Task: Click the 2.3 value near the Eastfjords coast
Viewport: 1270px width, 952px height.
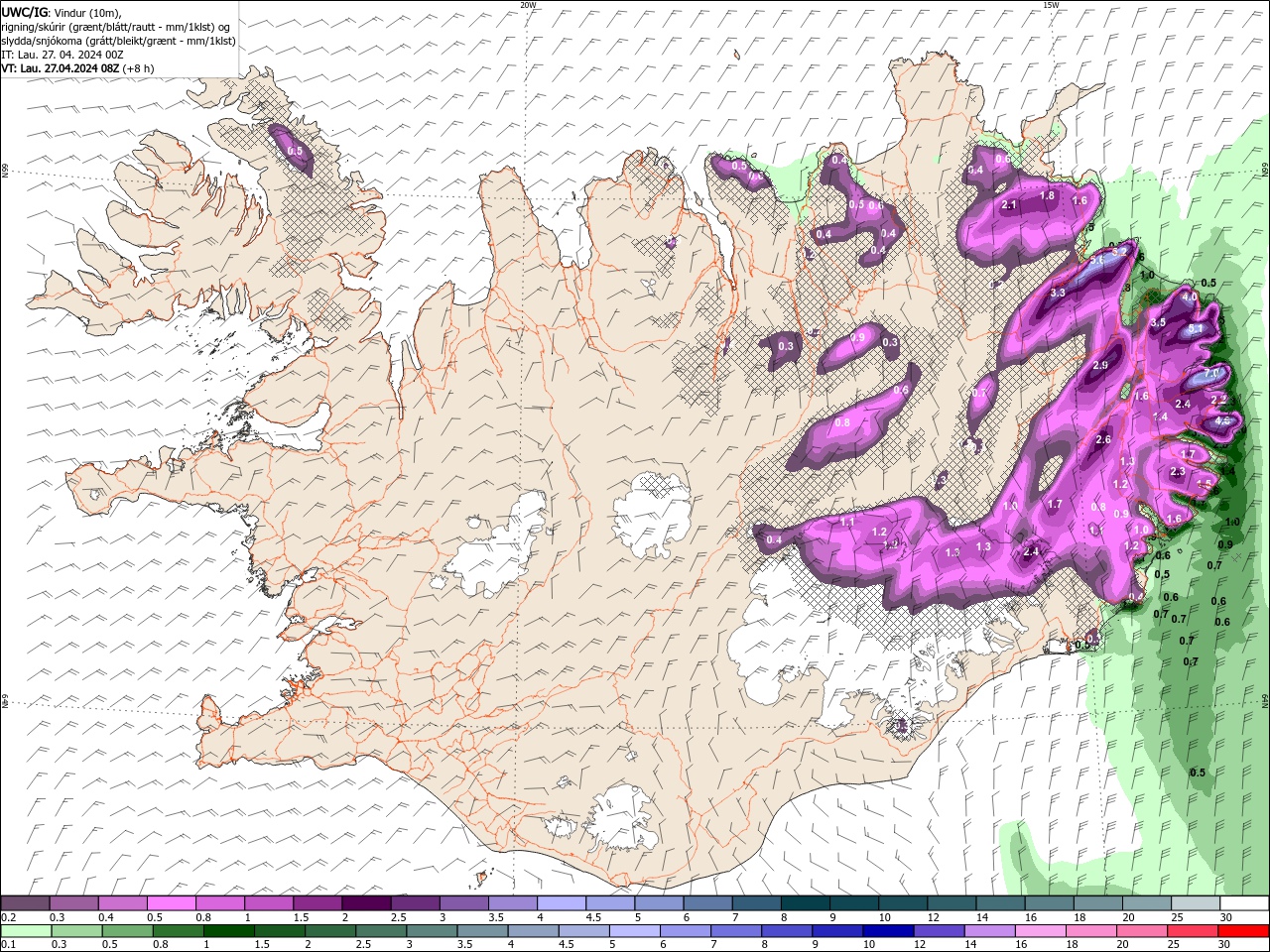Action: pyautogui.click(x=1178, y=472)
